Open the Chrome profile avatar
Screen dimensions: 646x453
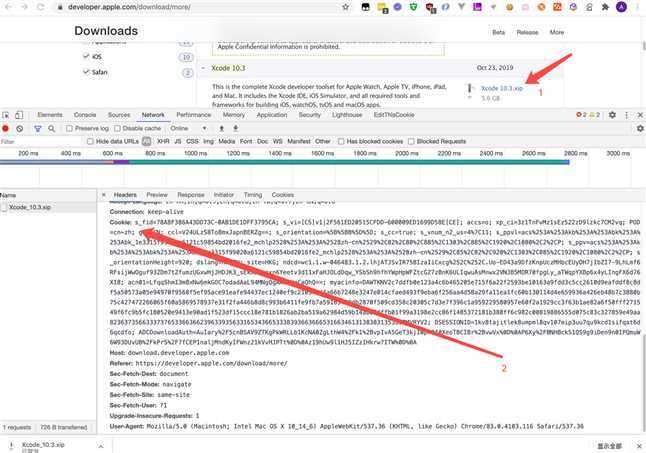pyautogui.click(x=621, y=7)
